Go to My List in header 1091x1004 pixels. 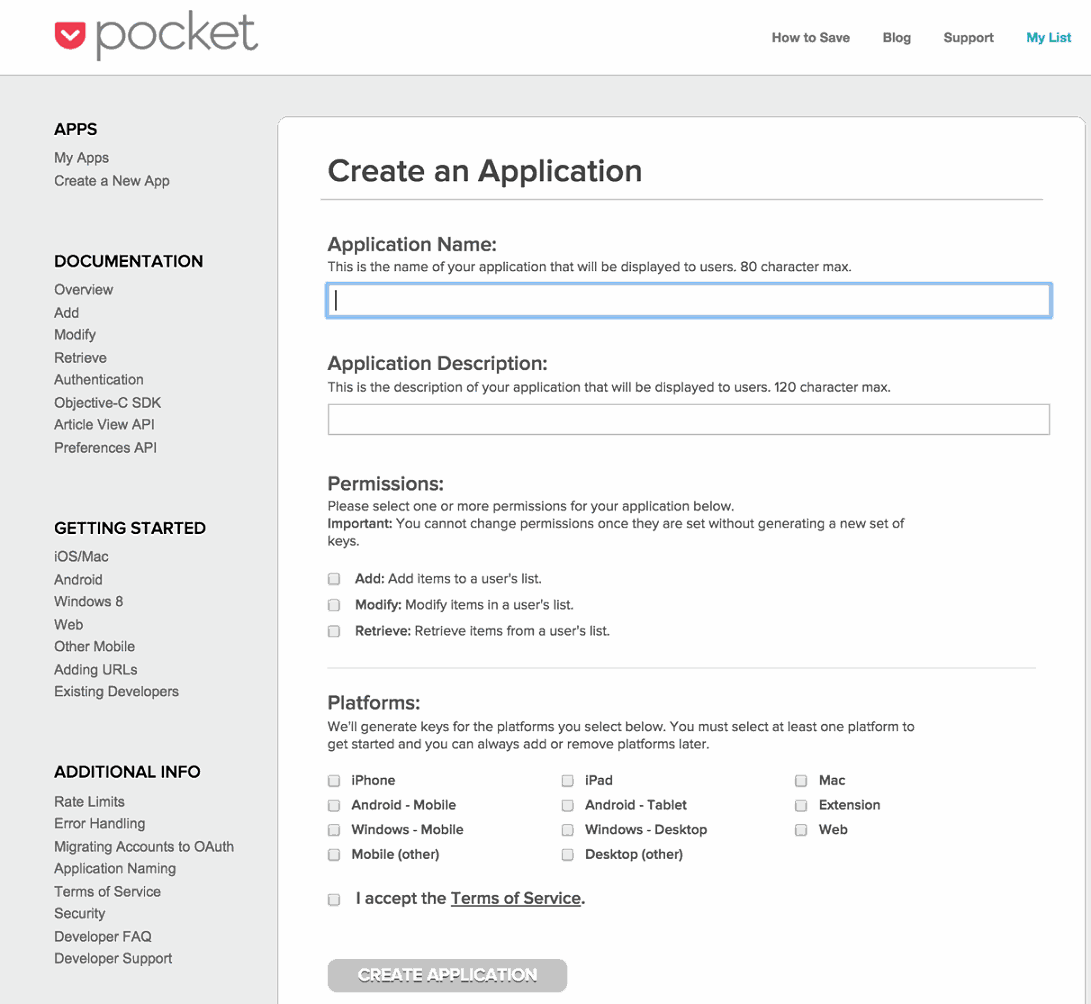[1048, 38]
